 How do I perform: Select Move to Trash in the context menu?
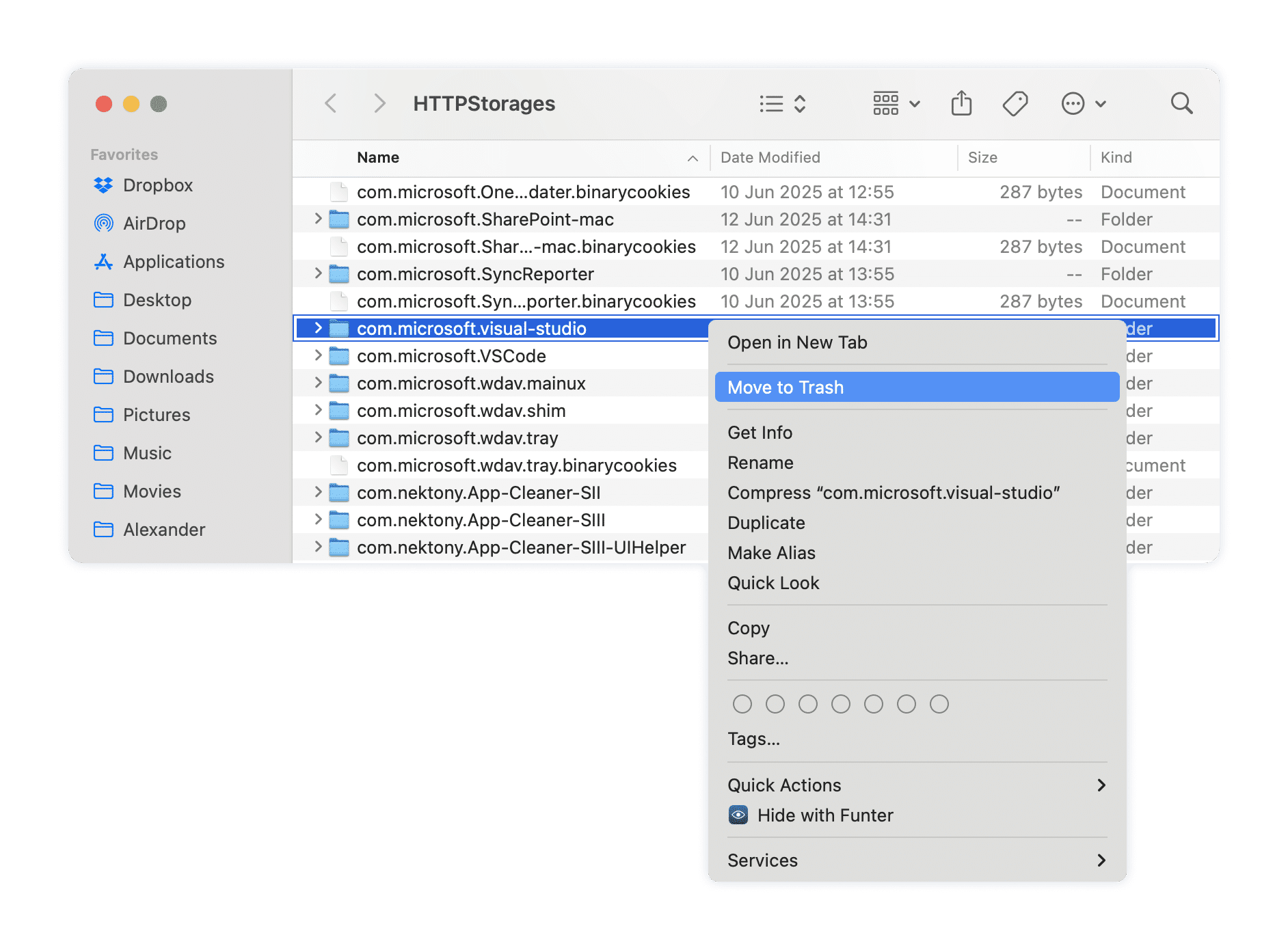[x=786, y=387]
